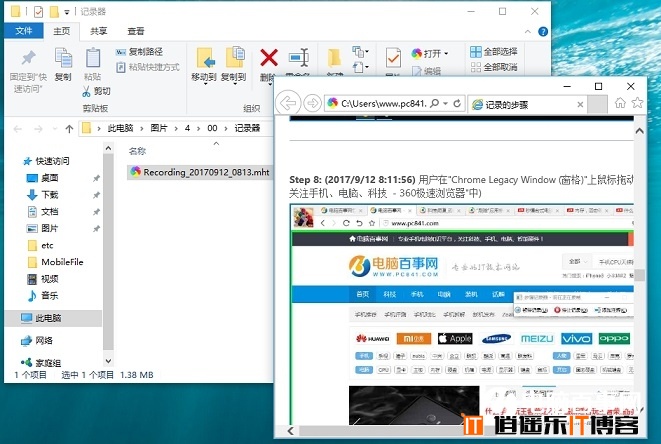Screen dimensions: 661x444
Task: Open the MobileFile folder in navigation pane
Action: [55, 262]
